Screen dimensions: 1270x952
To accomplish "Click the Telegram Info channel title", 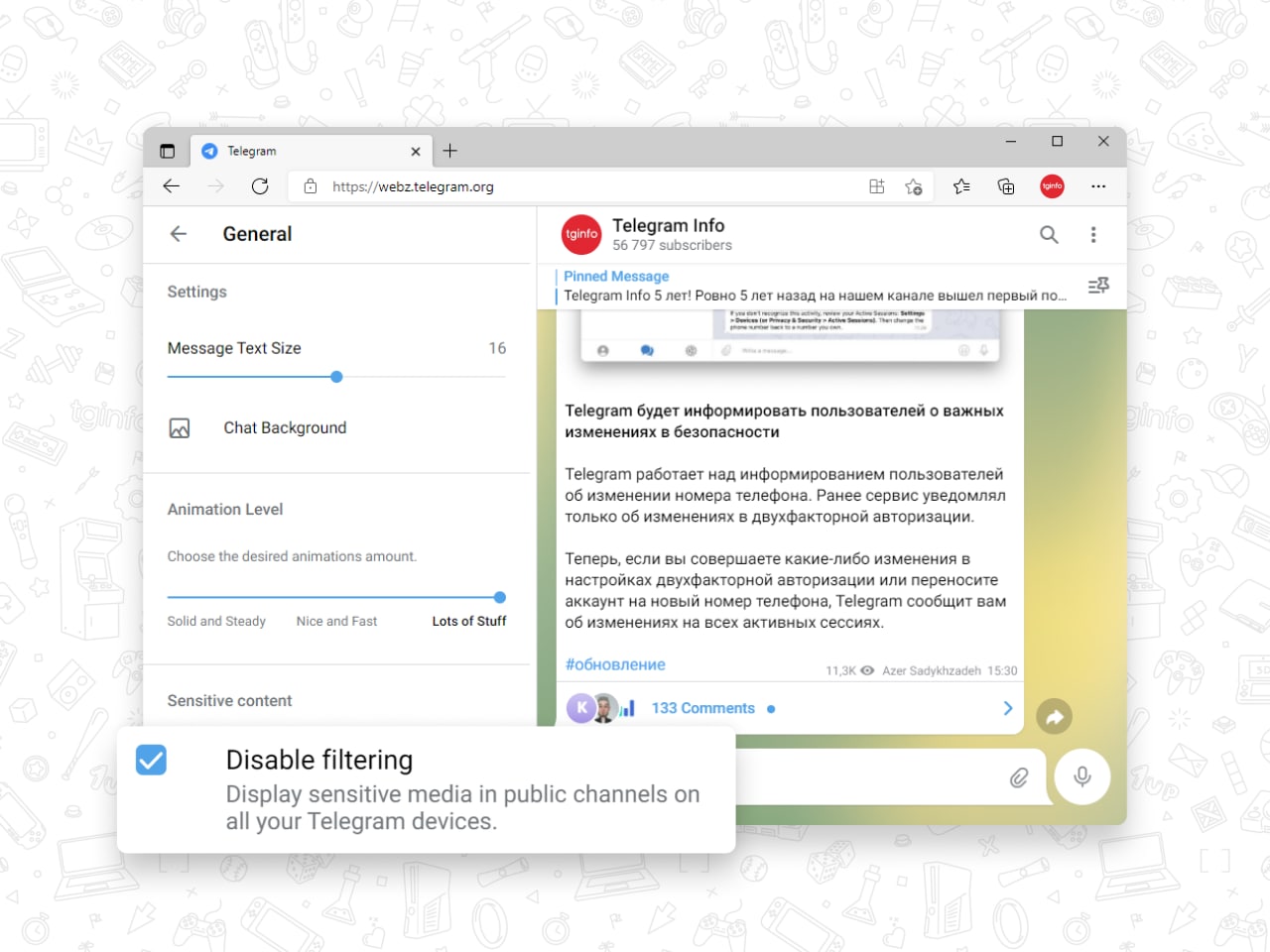I will [x=669, y=226].
